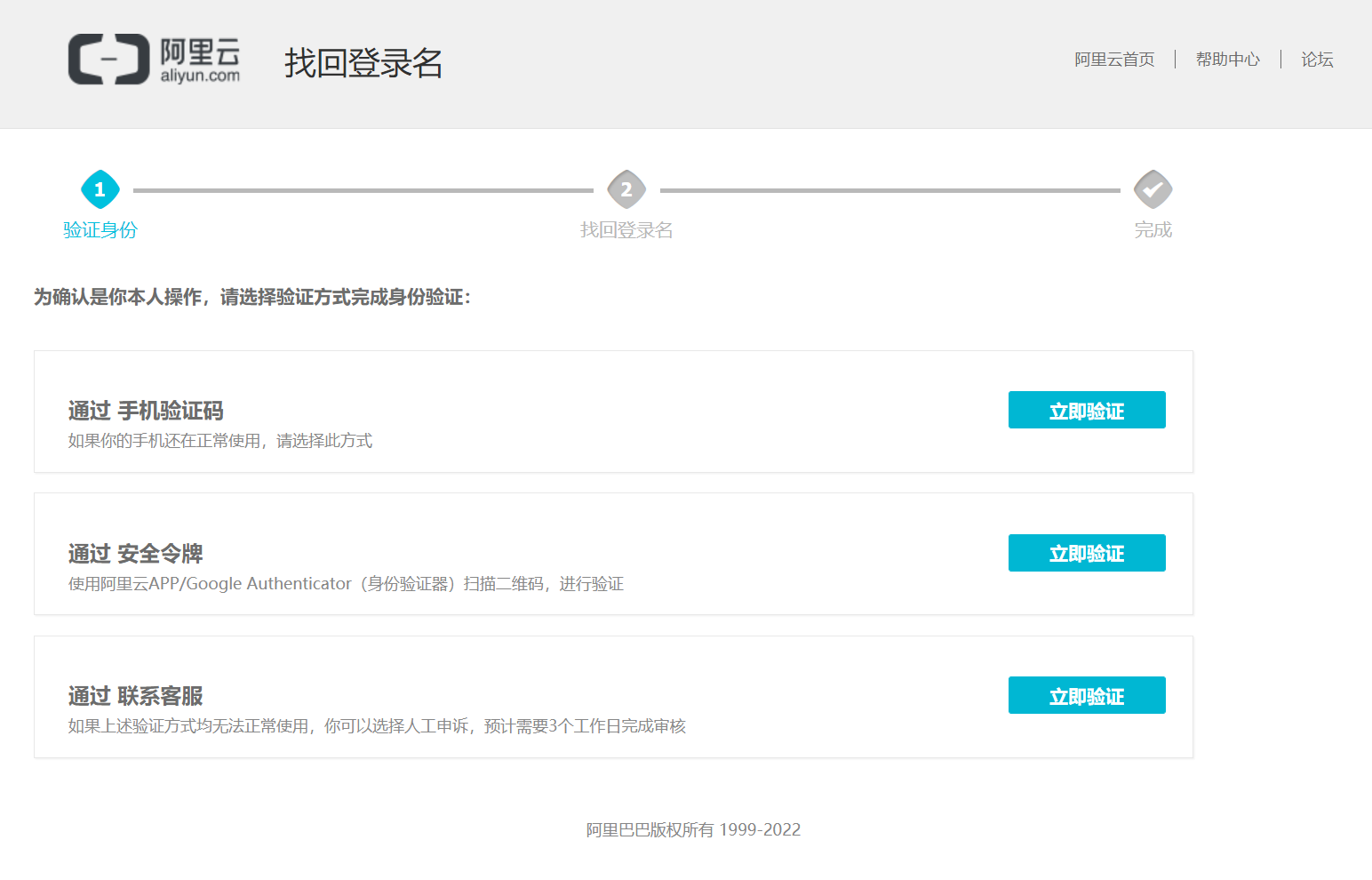Click the aliyun.com logo text
The width and height of the screenshot is (1372, 880).
coord(200,76)
